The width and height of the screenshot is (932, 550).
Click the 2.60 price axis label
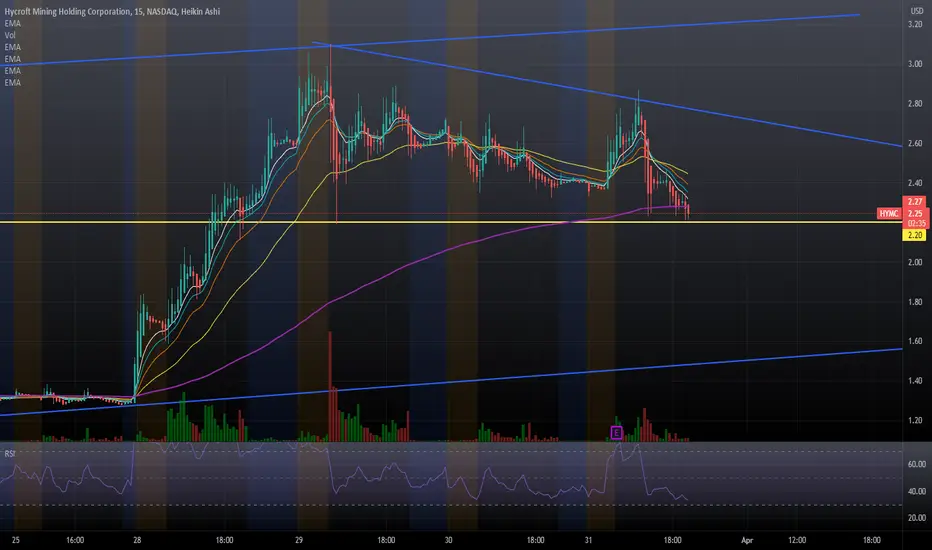(x=915, y=143)
